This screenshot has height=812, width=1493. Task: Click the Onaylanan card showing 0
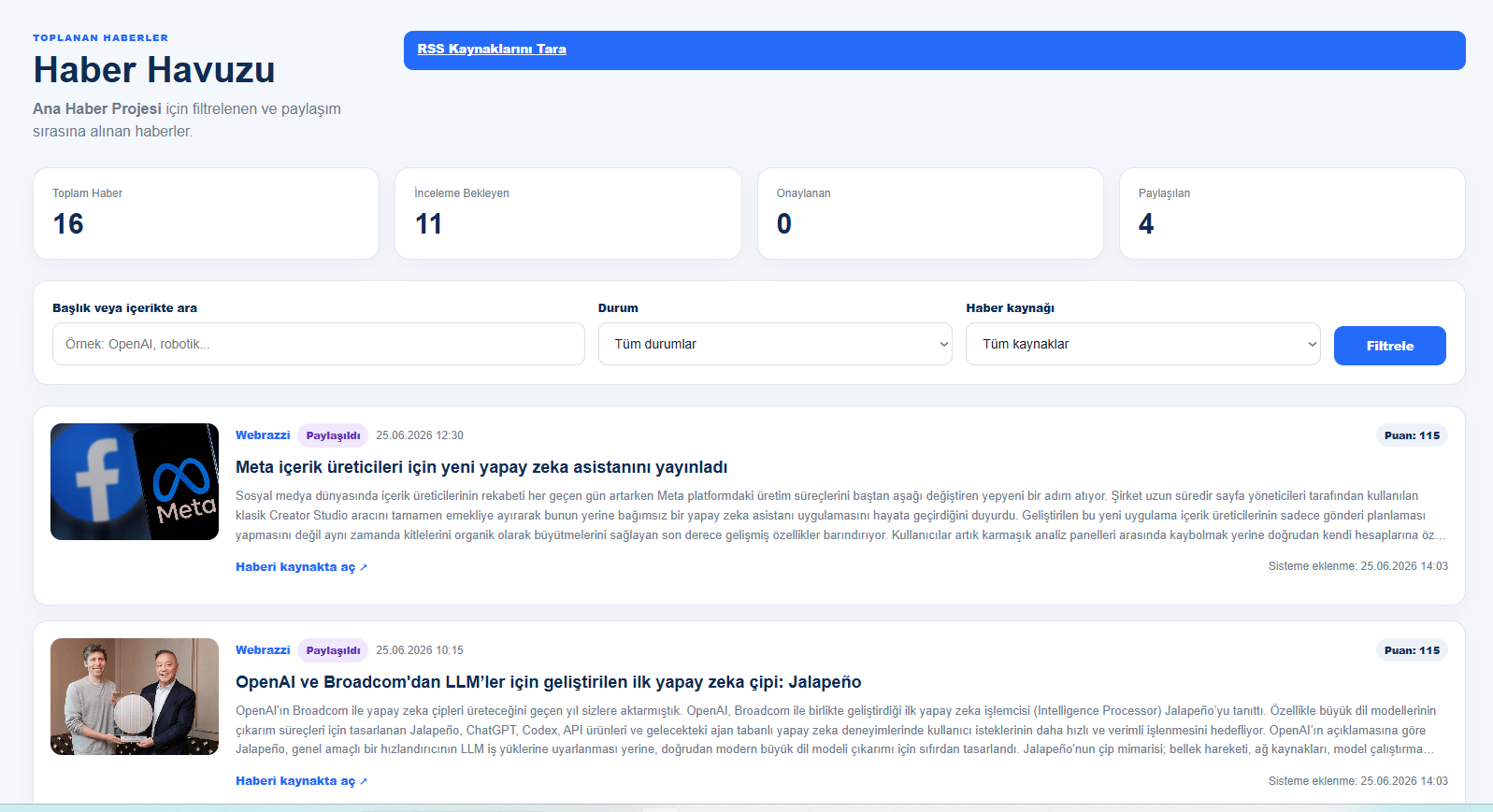tap(930, 213)
